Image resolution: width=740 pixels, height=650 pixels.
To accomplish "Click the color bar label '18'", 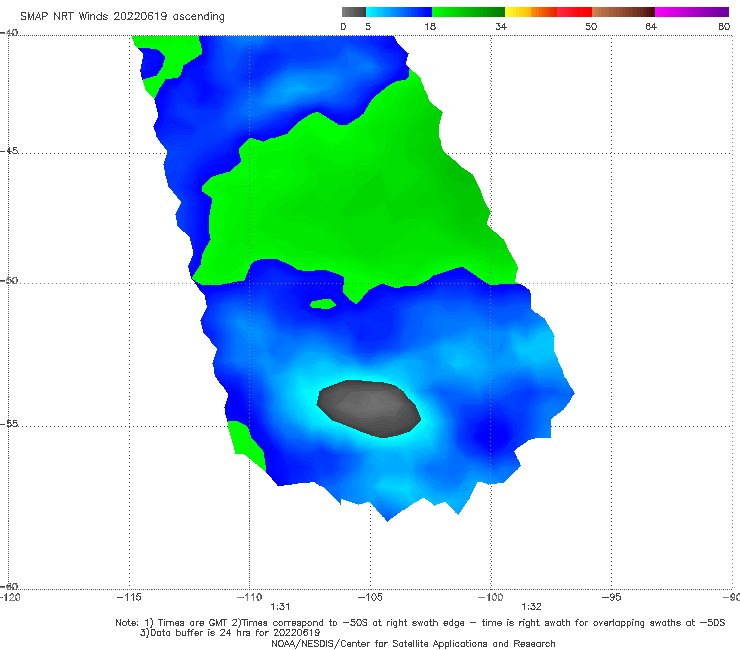I will [x=430, y=27].
